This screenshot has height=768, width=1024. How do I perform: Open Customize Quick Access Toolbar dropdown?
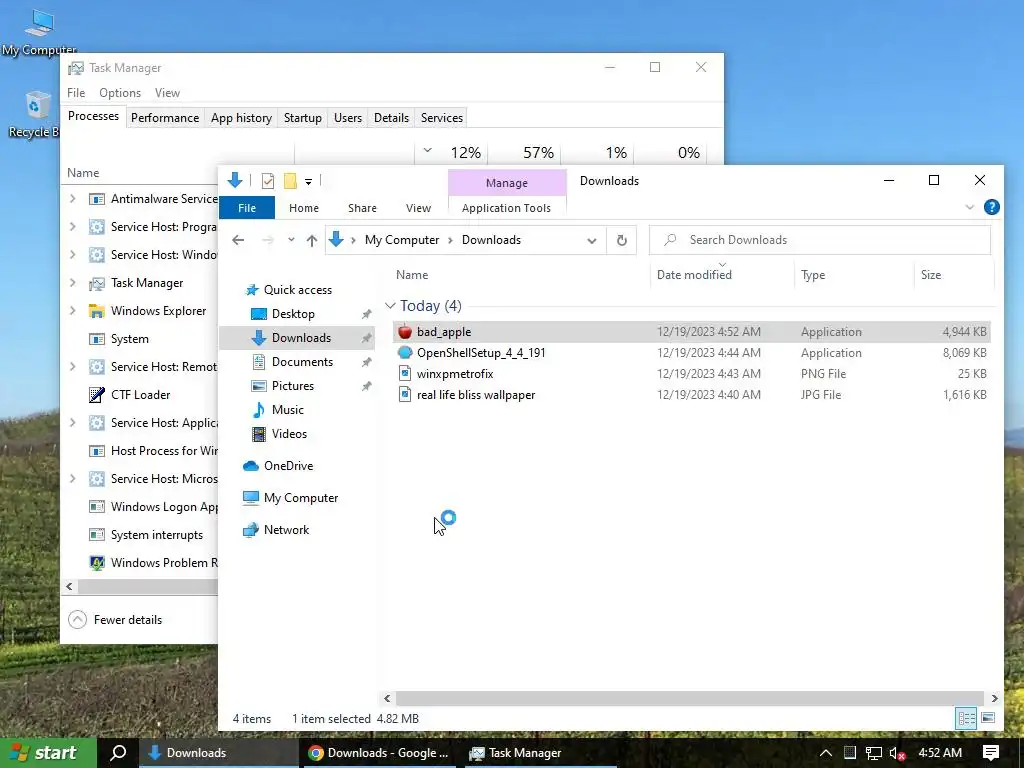pyautogui.click(x=308, y=182)
